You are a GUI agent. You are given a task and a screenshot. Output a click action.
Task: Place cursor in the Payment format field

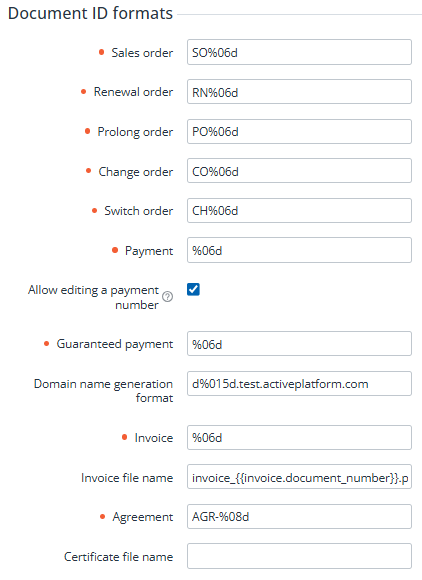[x=299, y=250]
